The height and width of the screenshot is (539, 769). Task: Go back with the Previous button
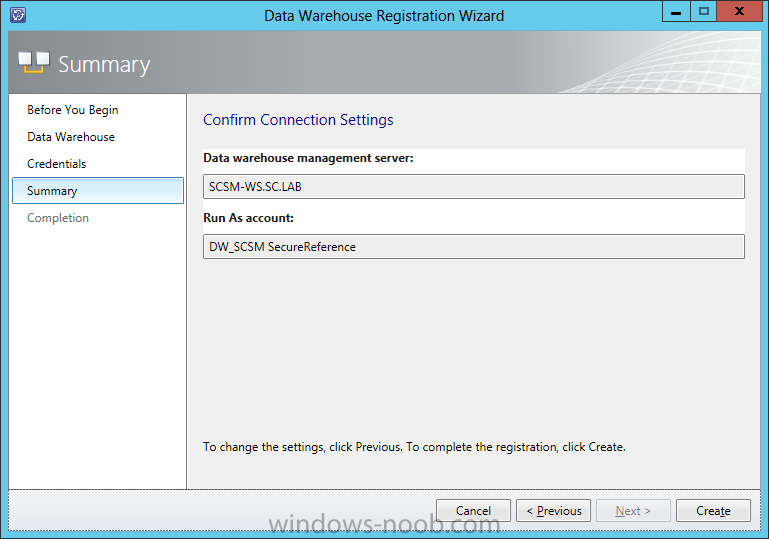[553, 511]
